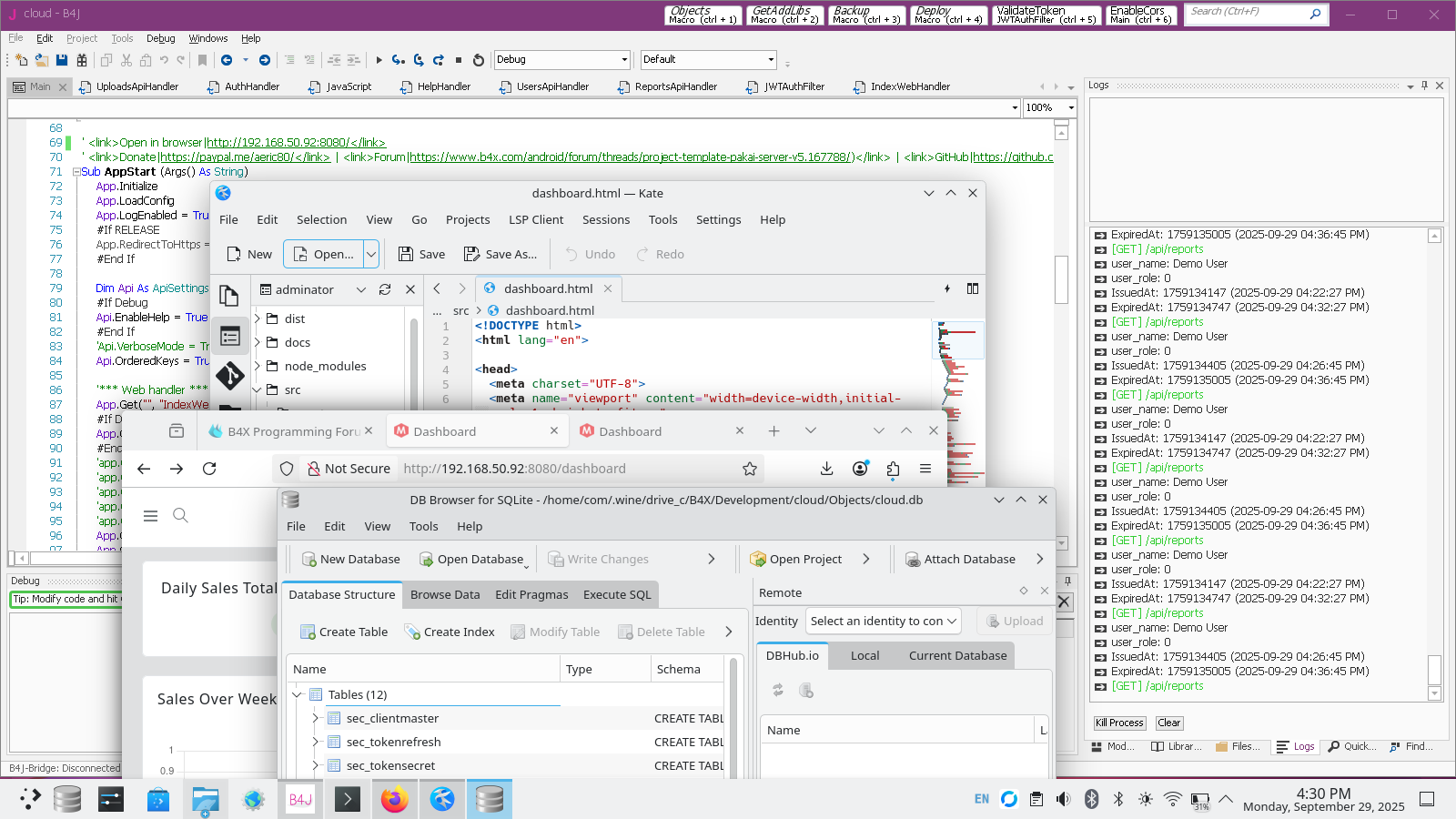
Task: Open the Sessions menu in Kate
Action: tap(605, 219)
